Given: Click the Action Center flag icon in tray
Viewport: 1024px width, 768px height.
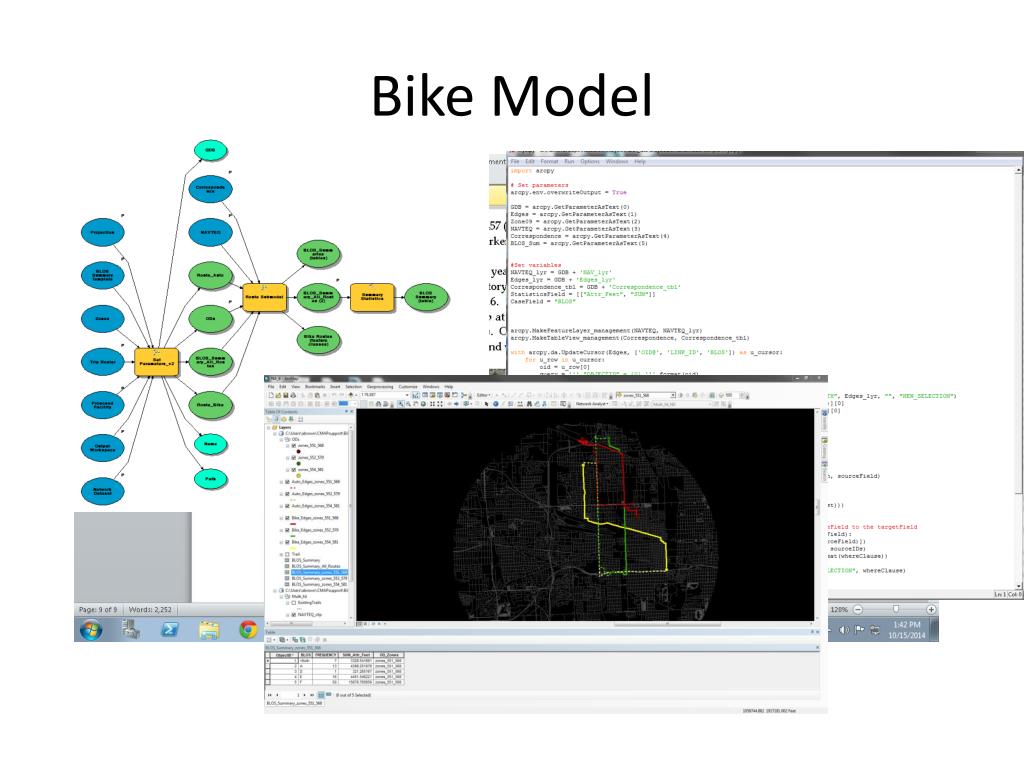Looking at the screenshot, I should click(859, 630).
